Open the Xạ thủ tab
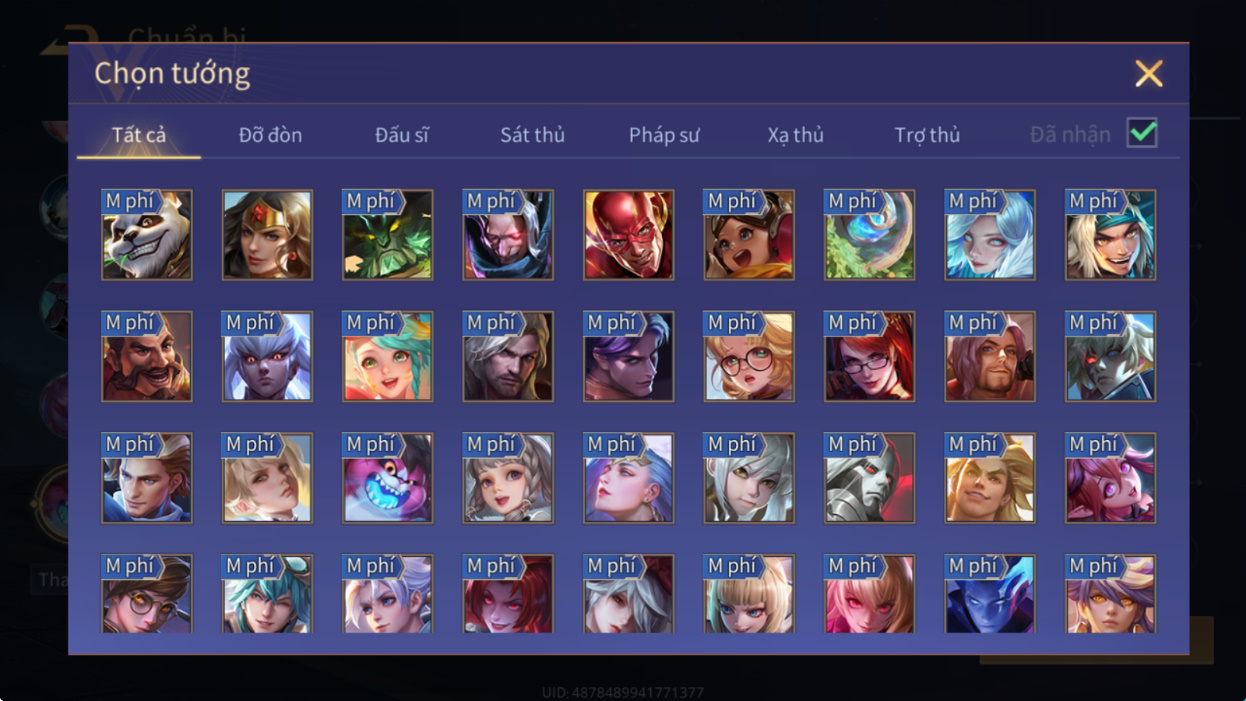Image resolution: width=1246 pixels, height=701 pixels. (x=796, y=135)
